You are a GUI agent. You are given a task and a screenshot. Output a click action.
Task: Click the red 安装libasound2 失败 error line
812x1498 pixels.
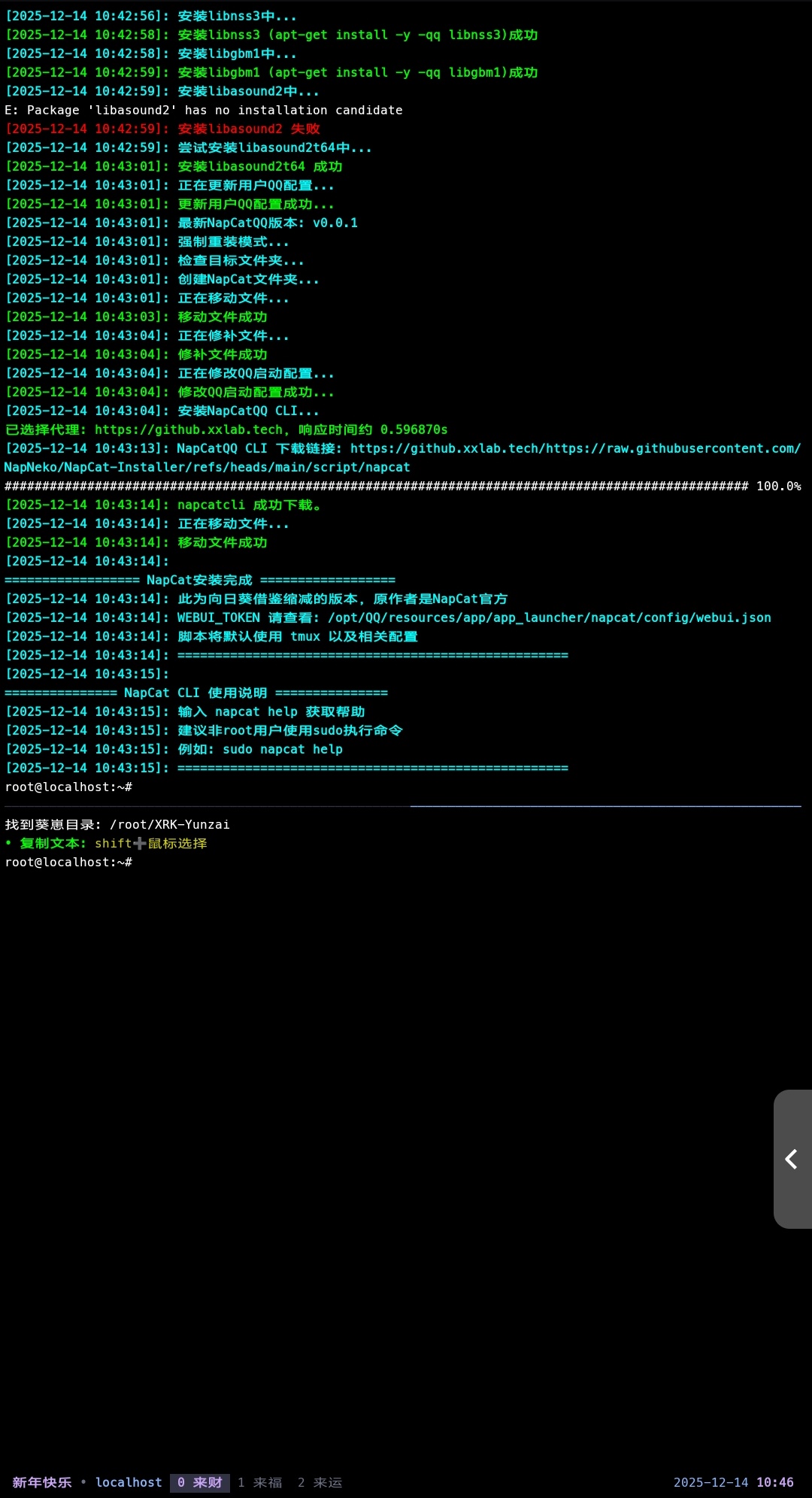tap(248, 129)
